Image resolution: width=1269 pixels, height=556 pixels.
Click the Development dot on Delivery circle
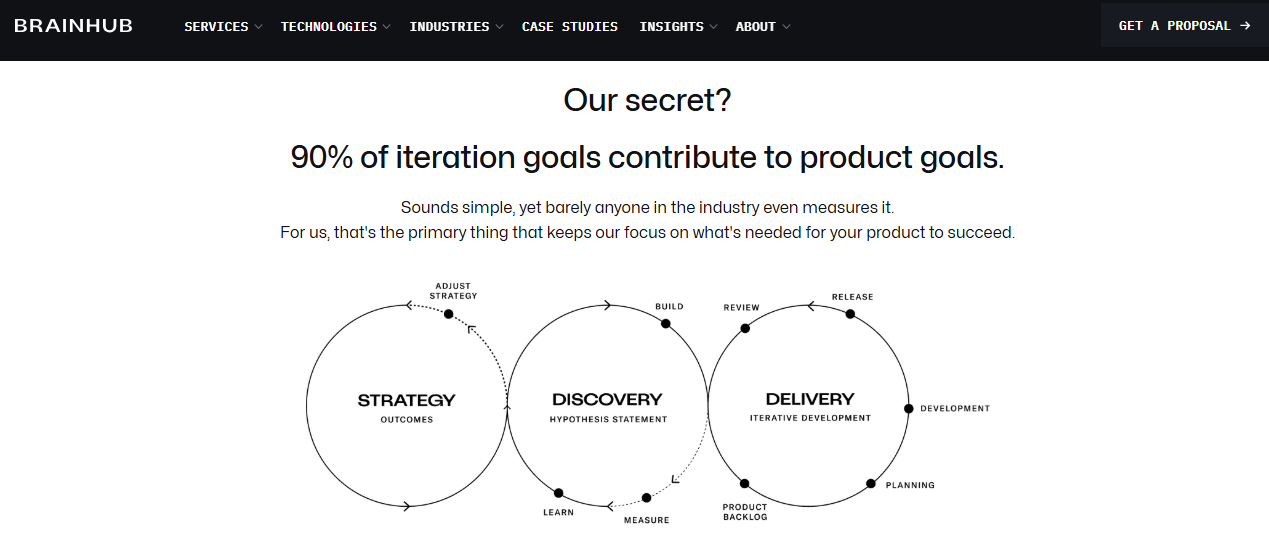[x=908, y=408]
